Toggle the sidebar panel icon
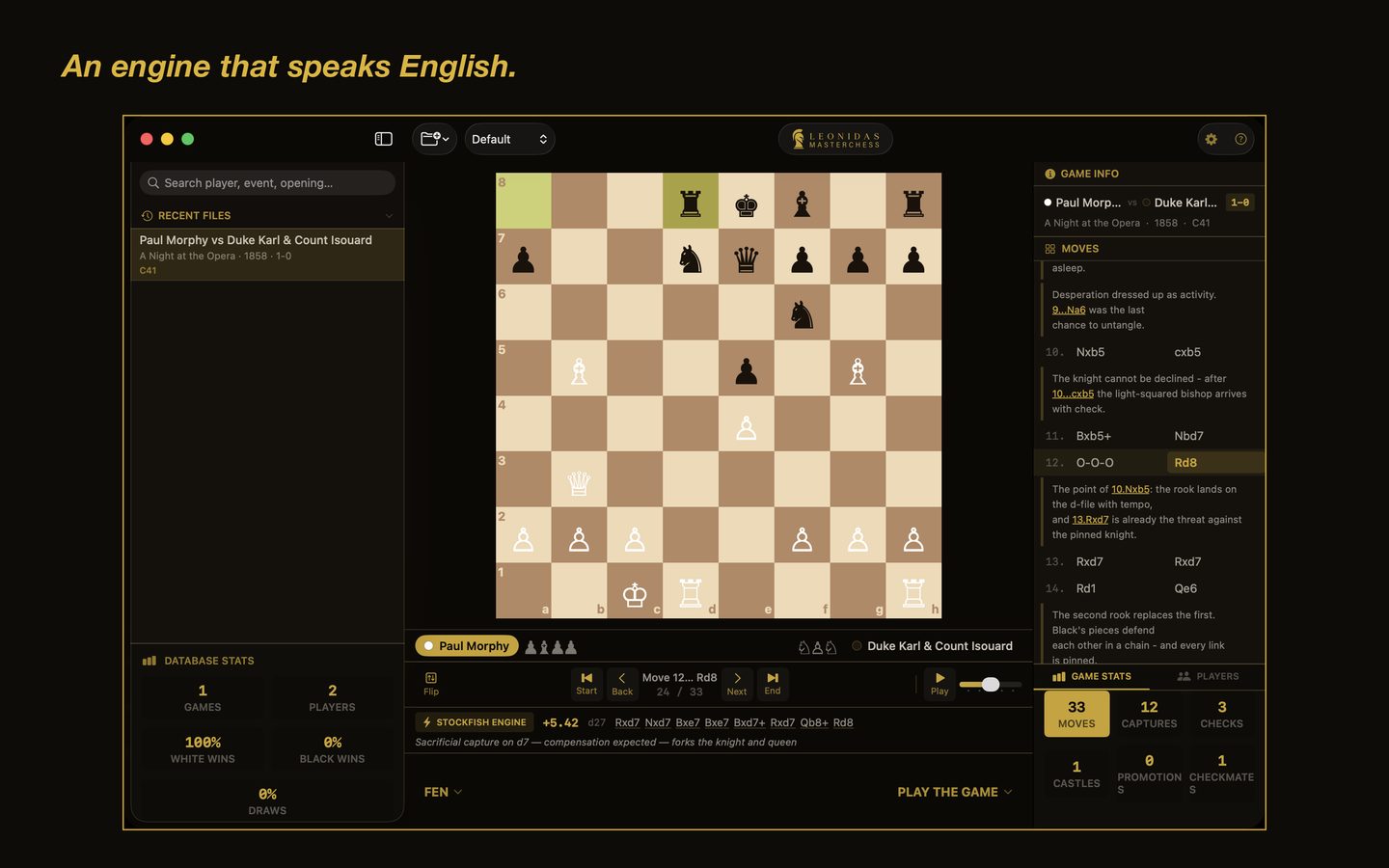Screen dimensions: 1389x868 [x=383, y=139]
